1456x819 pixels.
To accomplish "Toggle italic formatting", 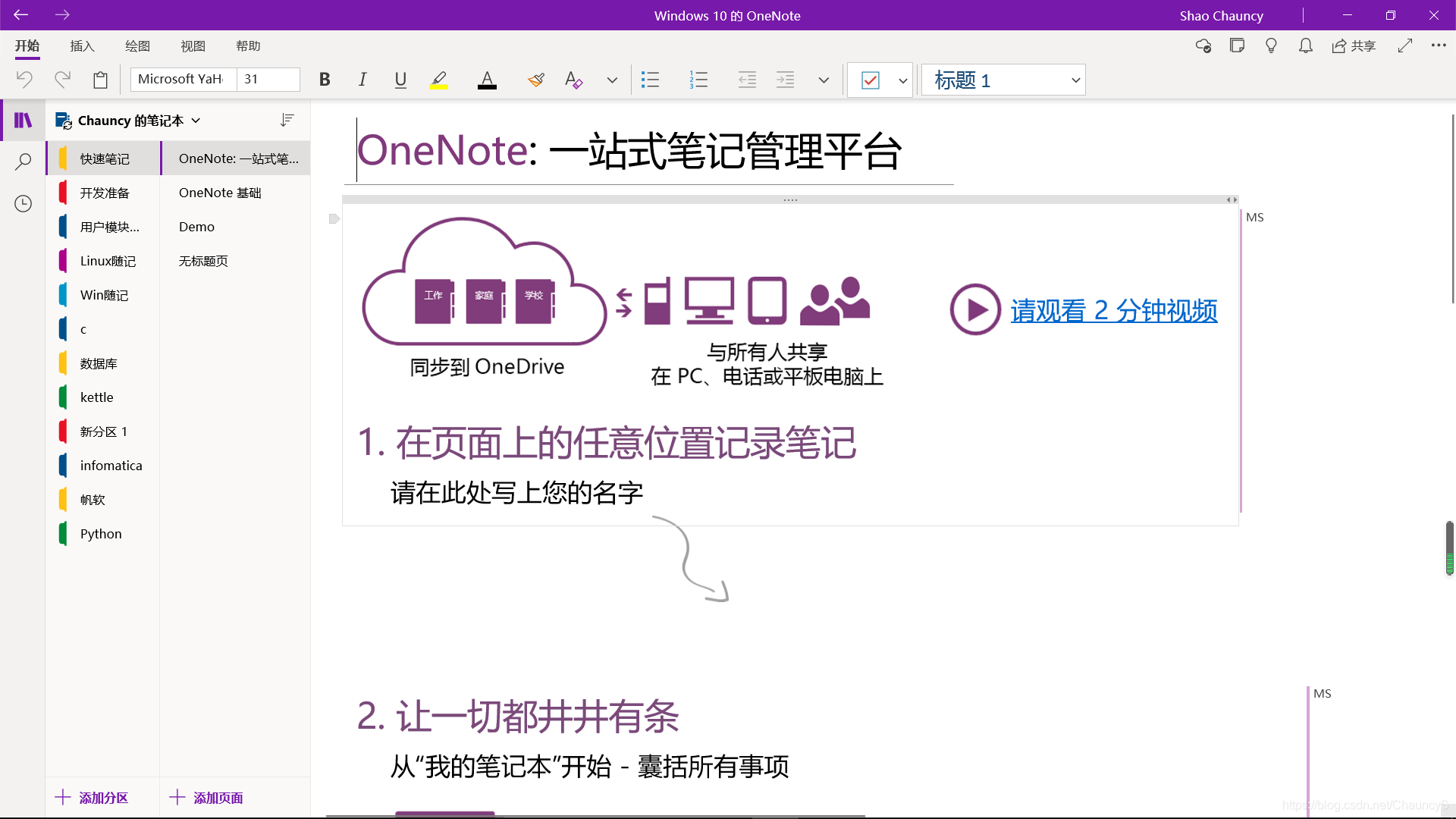I will (x=362, y=80).
